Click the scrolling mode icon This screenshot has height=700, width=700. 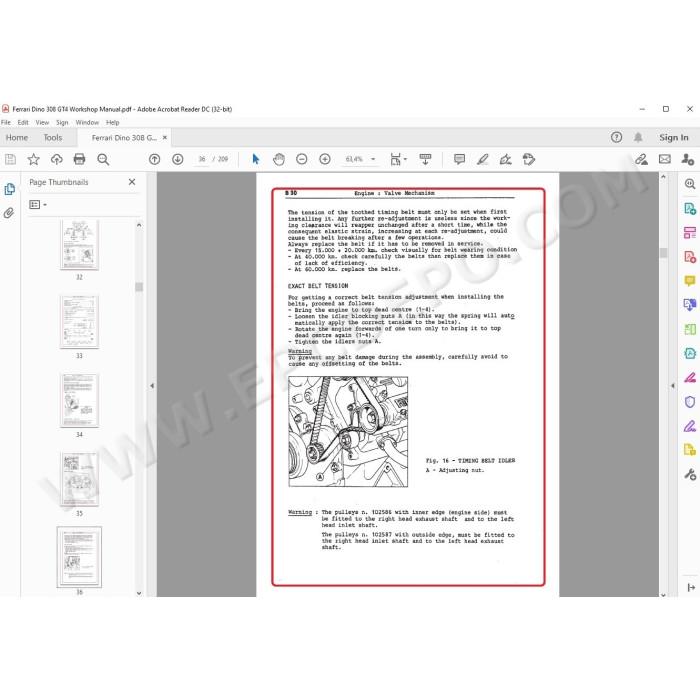click(x=425, y=159)
